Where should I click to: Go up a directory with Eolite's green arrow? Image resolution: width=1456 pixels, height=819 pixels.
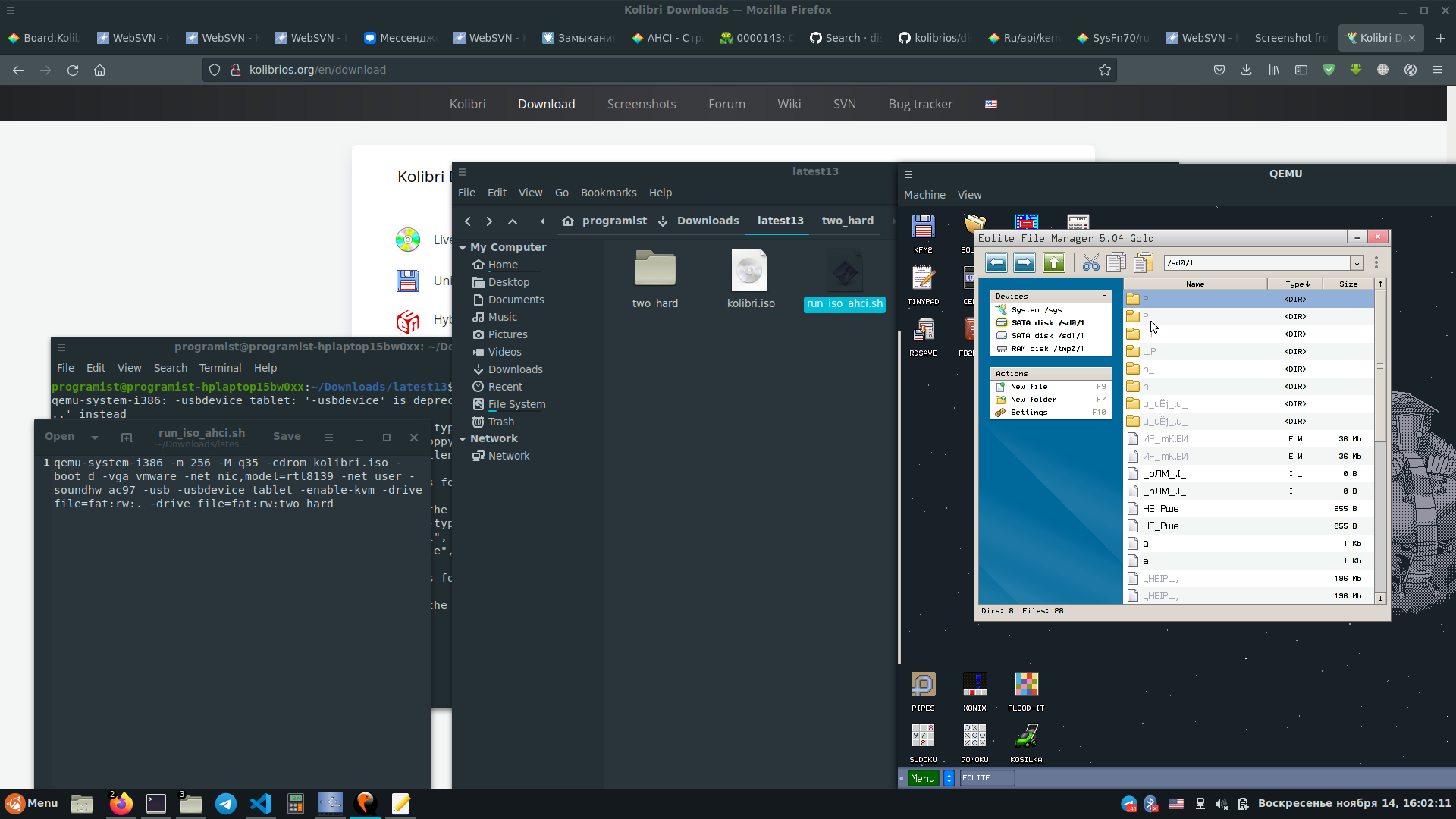click(1054, 262)
